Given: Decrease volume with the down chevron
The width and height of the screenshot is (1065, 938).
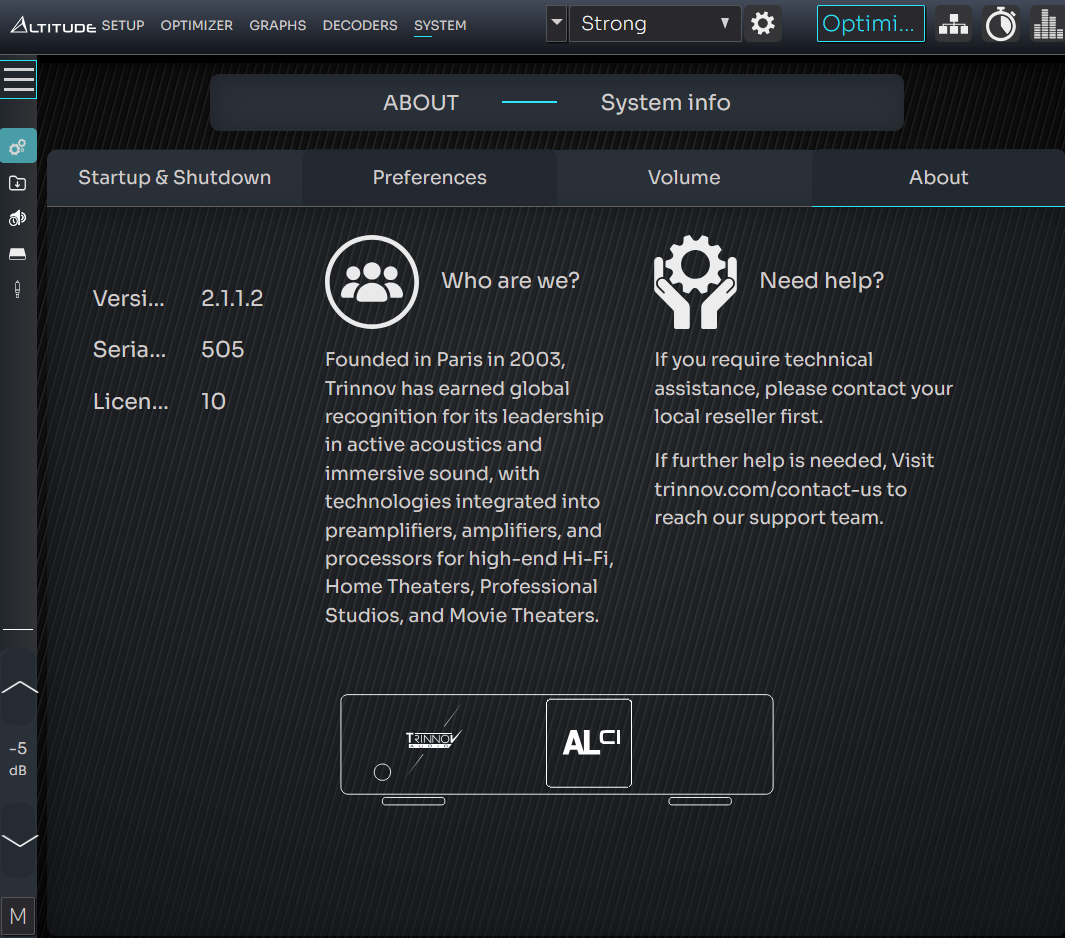Looking at the screenshot, I should point(19,840).
